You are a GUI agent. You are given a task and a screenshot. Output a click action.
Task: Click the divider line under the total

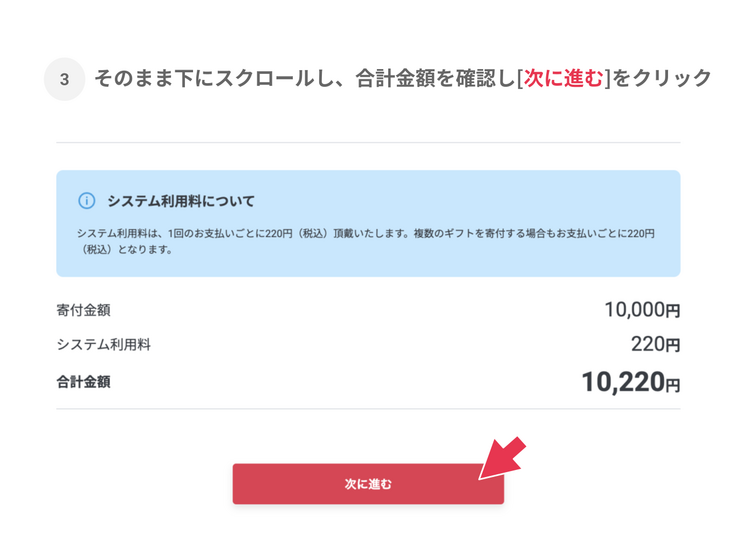coord(368,408)
